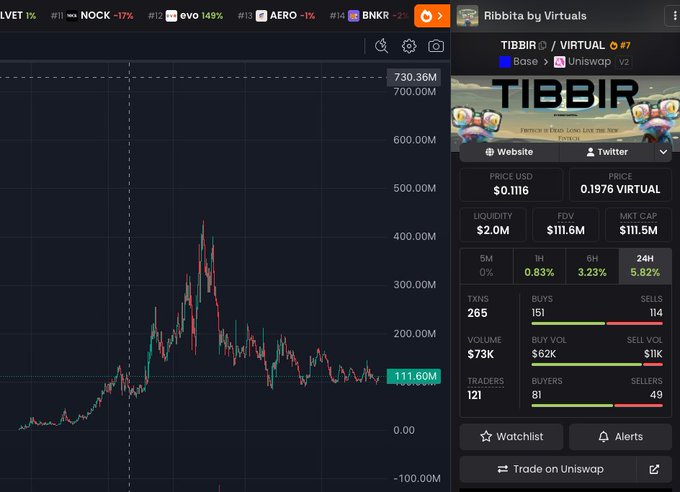
Task: Click the buyers versus sellers ratio bar
Action: pos(597,406)
